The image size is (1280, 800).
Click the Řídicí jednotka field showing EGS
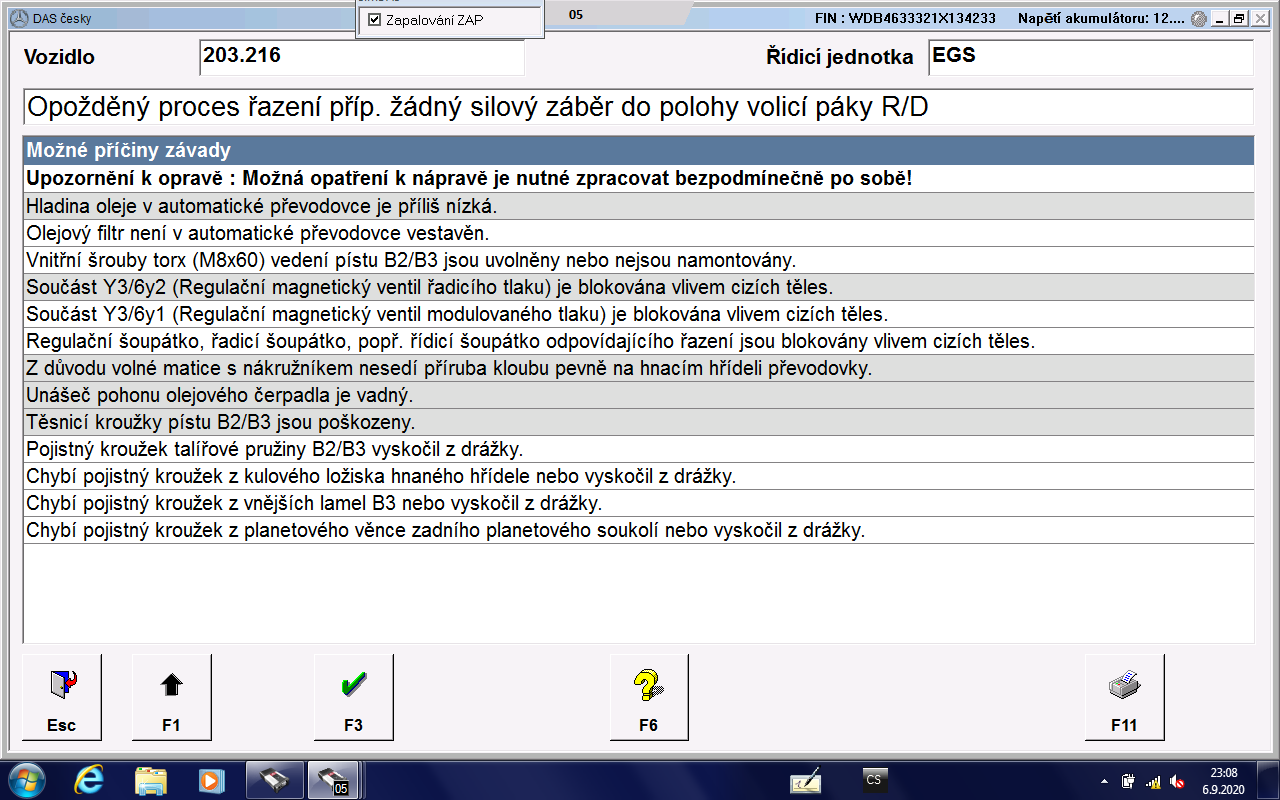1091,57
